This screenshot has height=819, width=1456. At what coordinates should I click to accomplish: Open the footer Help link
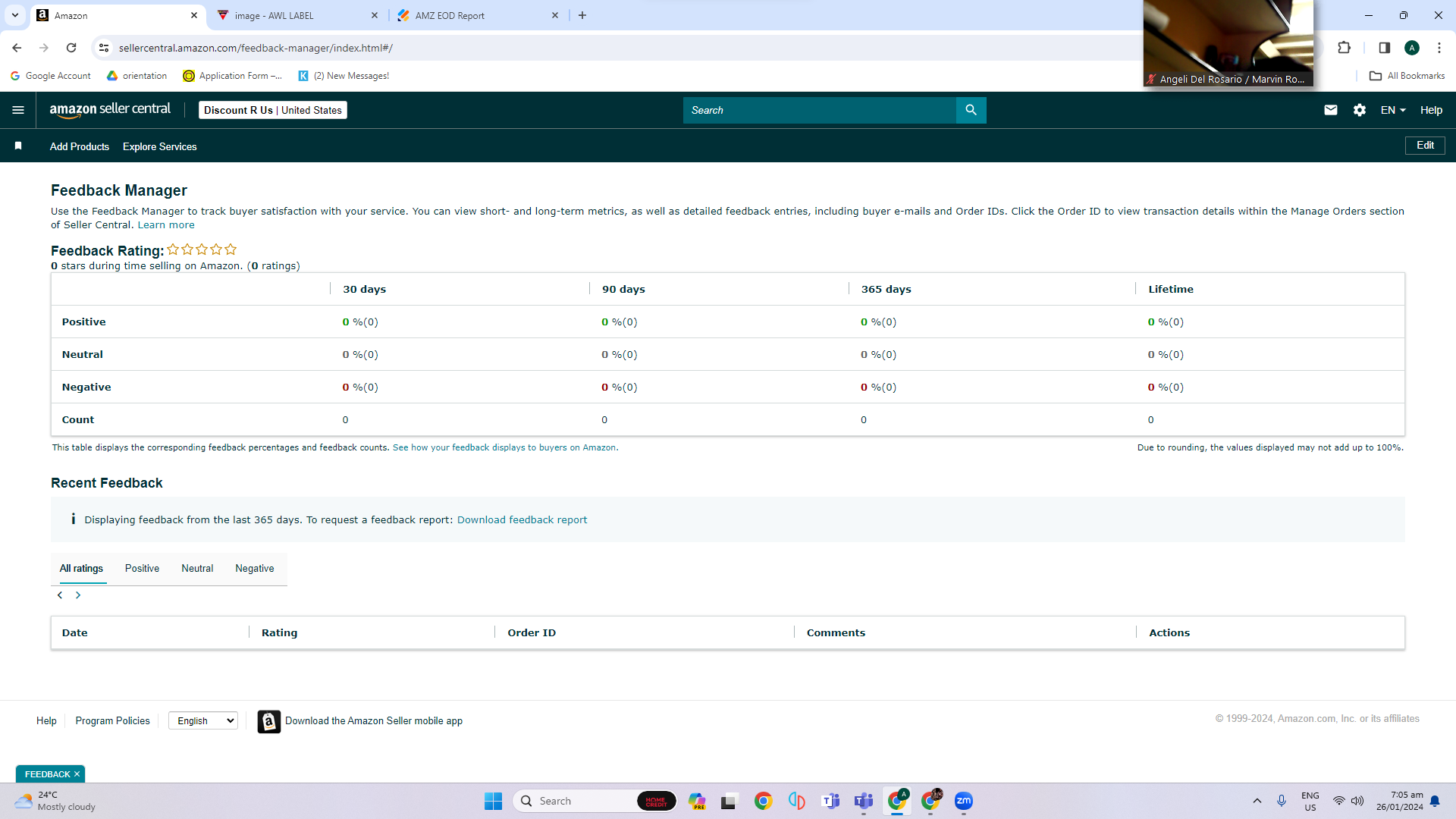tap(46, 720)
